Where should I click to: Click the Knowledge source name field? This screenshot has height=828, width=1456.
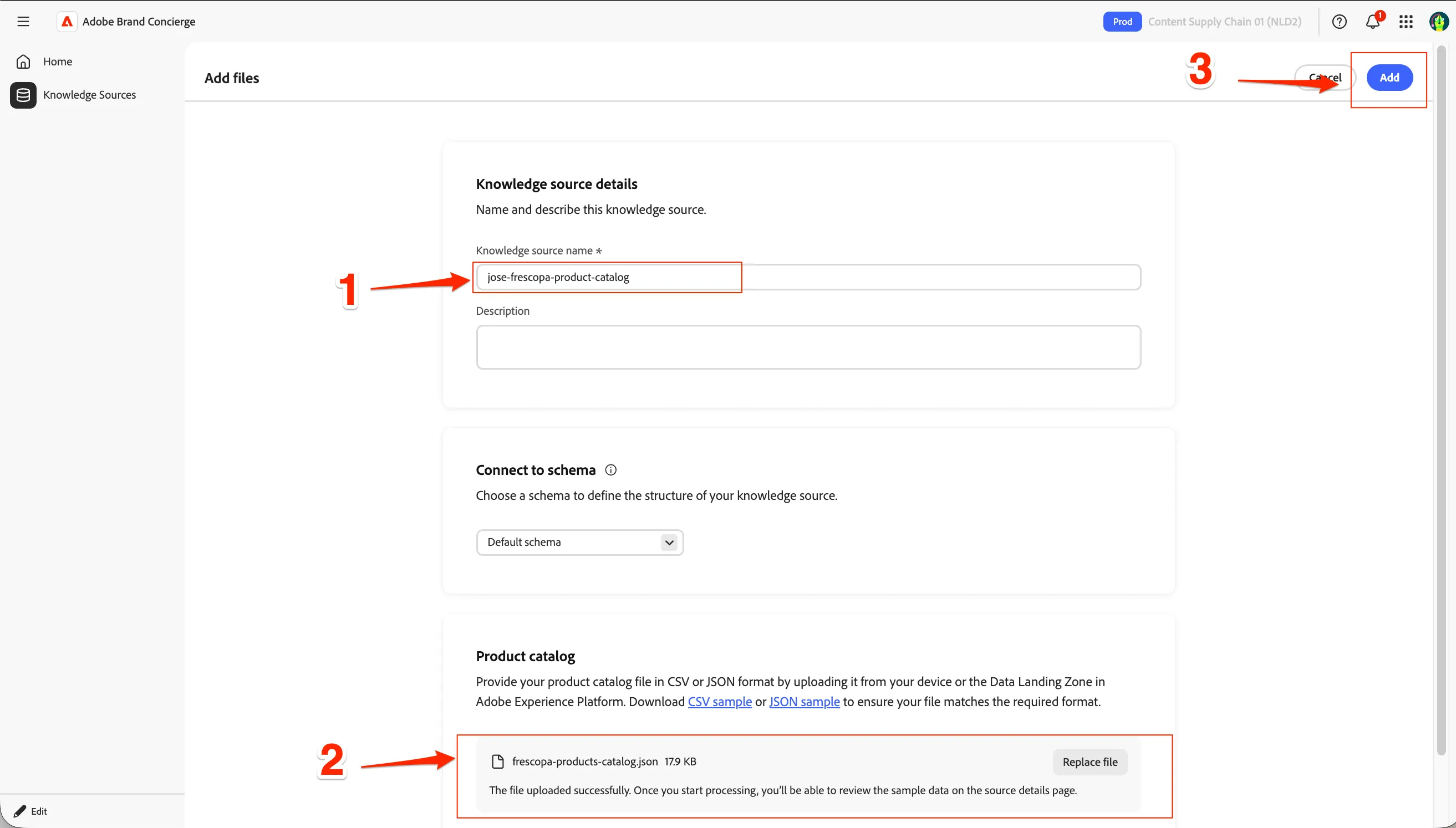tap(808, 277)
